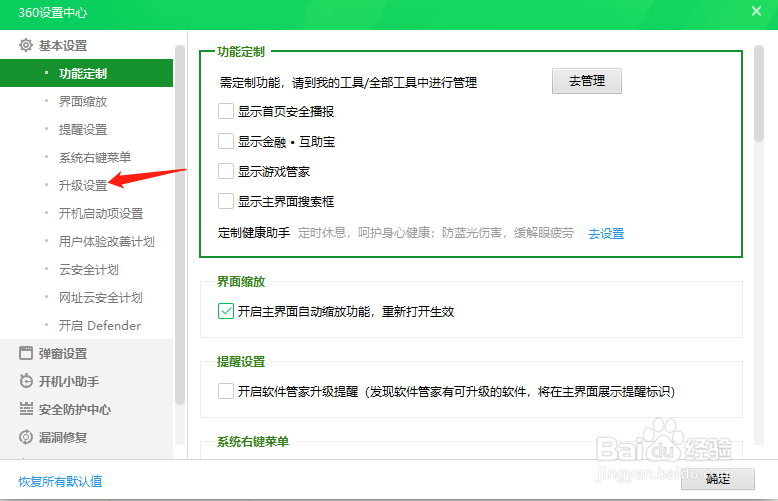Check 显示游戏管家 option
778x501 pixels.
pos(226,171)
